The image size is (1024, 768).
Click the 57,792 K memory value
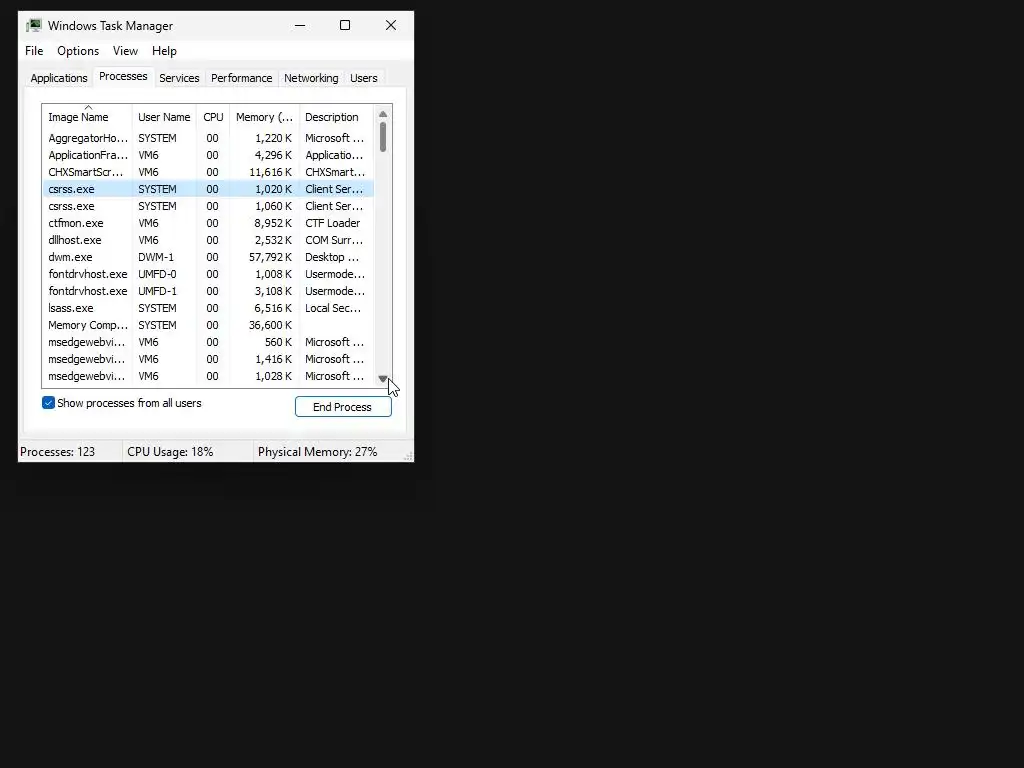(x=270, y=257)
